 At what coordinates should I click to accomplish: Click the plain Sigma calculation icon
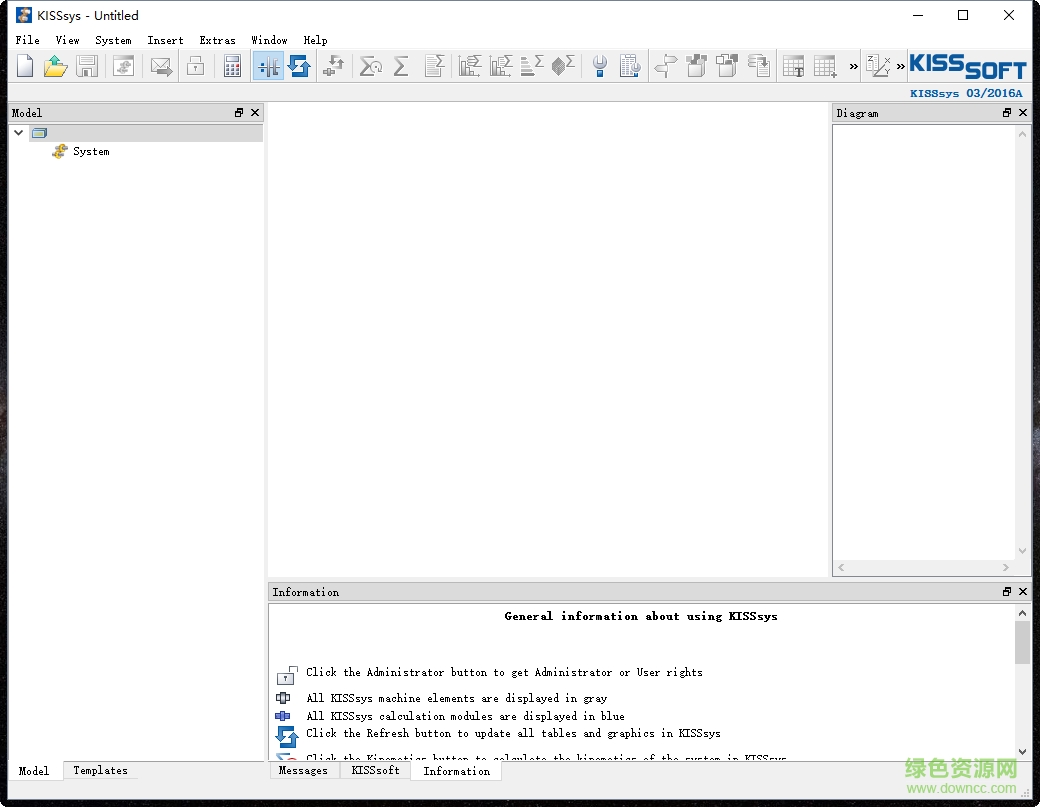401,67
